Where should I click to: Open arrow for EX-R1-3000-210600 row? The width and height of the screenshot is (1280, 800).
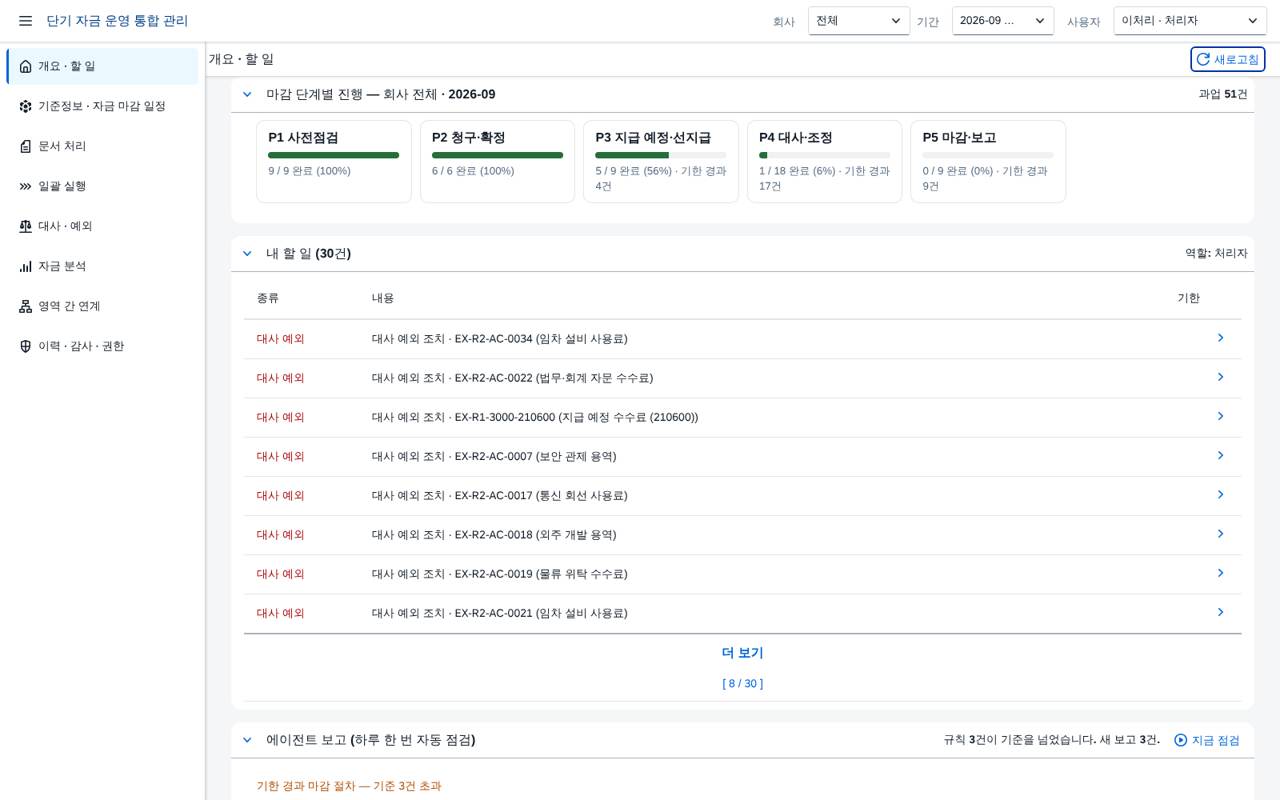[1220, 416]
